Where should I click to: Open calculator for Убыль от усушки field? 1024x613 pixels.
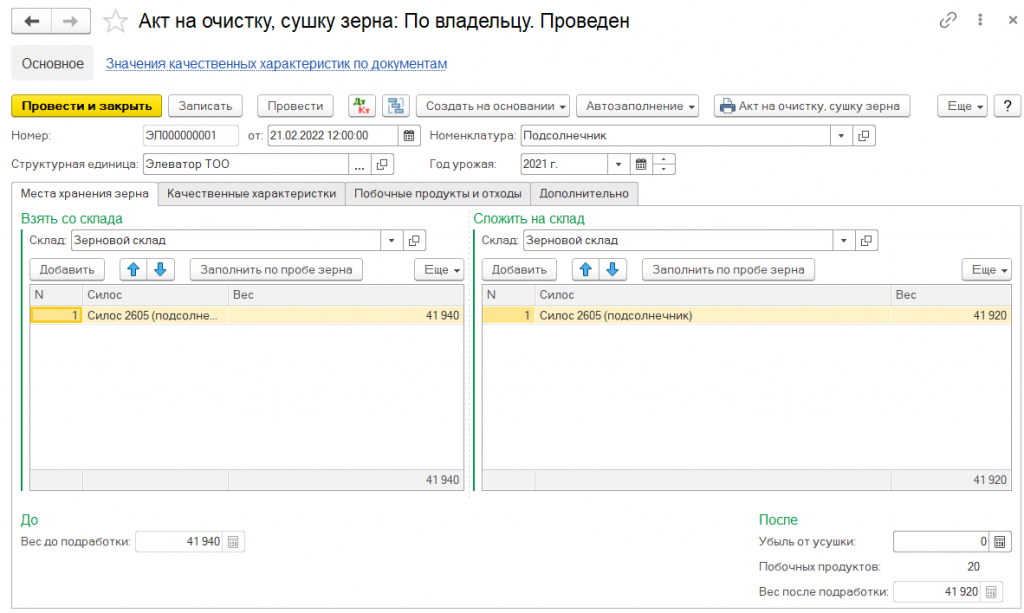coord(997,542)
